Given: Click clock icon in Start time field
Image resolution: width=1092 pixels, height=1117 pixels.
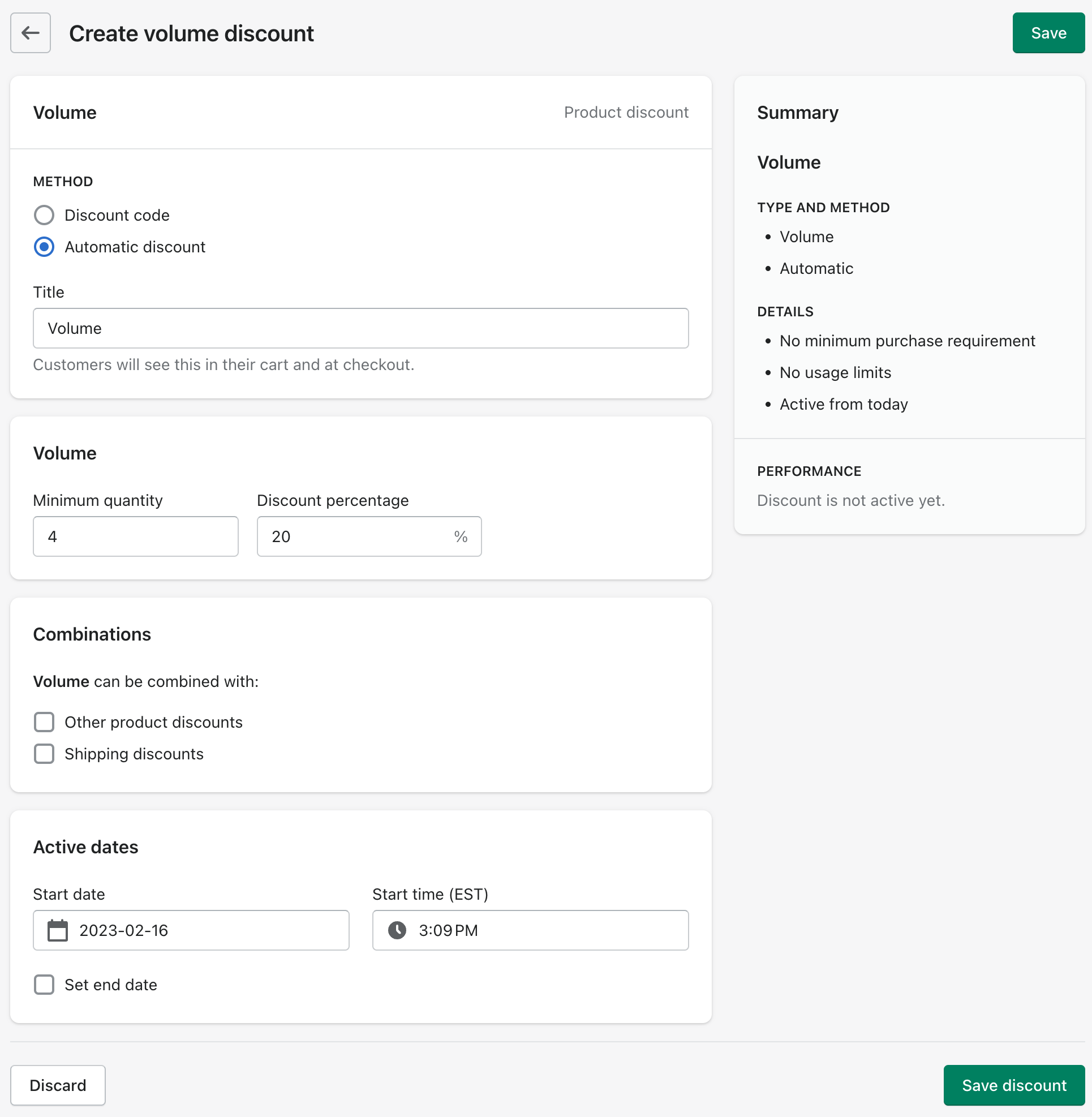Looking at the screenshot, I should (397, 930).
